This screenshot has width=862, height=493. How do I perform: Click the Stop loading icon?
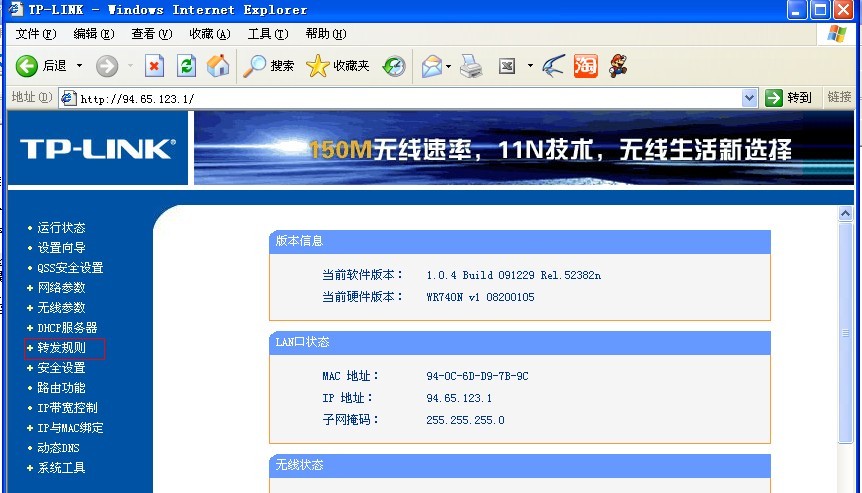coord(154,66)
